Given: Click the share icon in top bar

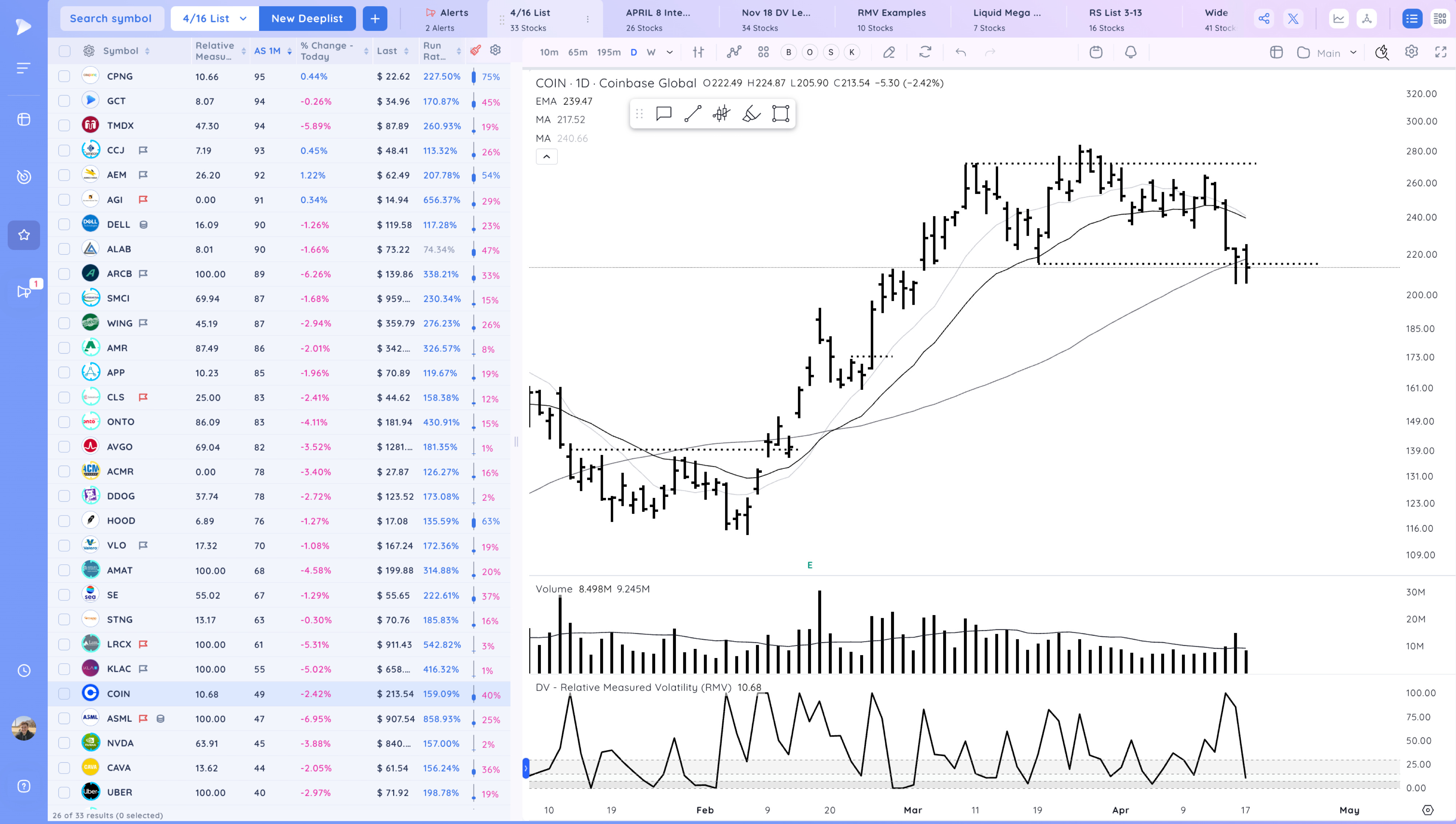Looking at the screenshot, I should (x=1263, y=19).
